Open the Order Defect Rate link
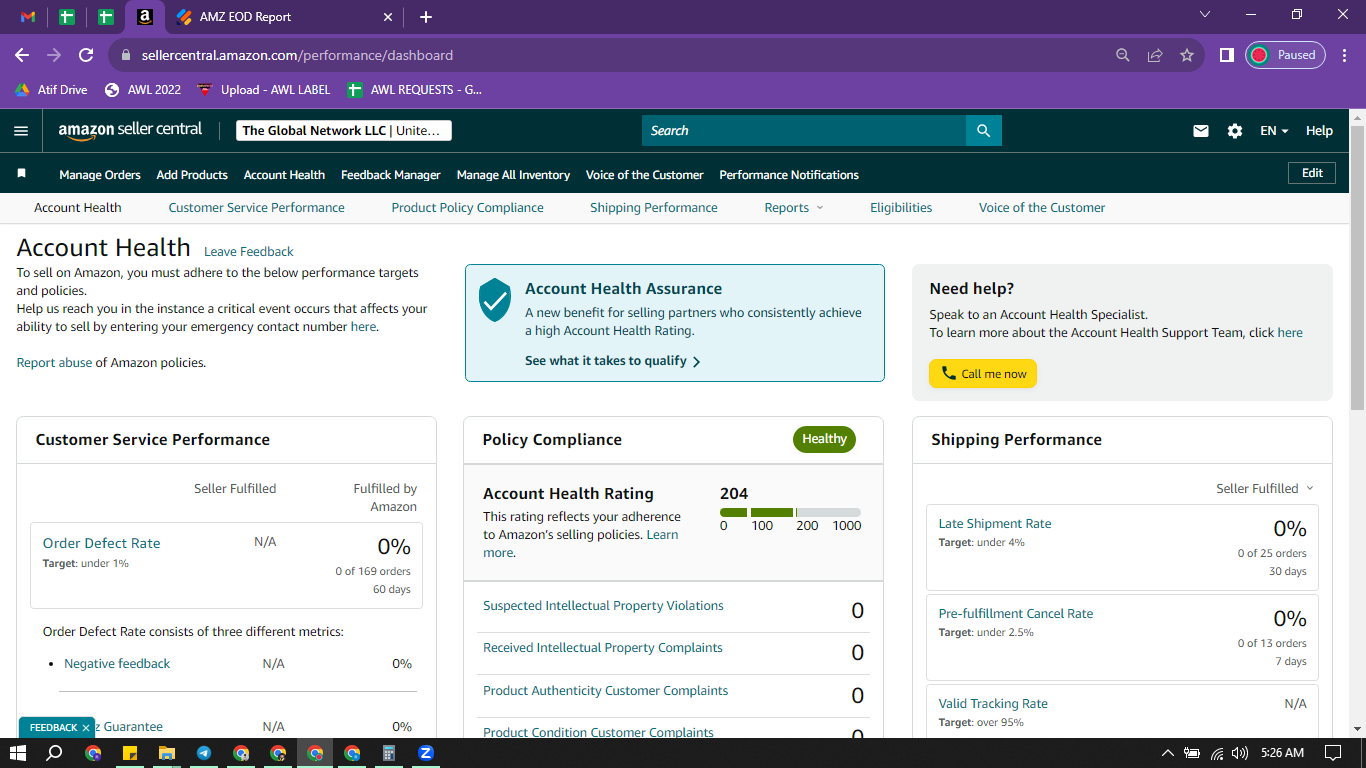Viewport: 1366px width, 768px height. [101, 543]
